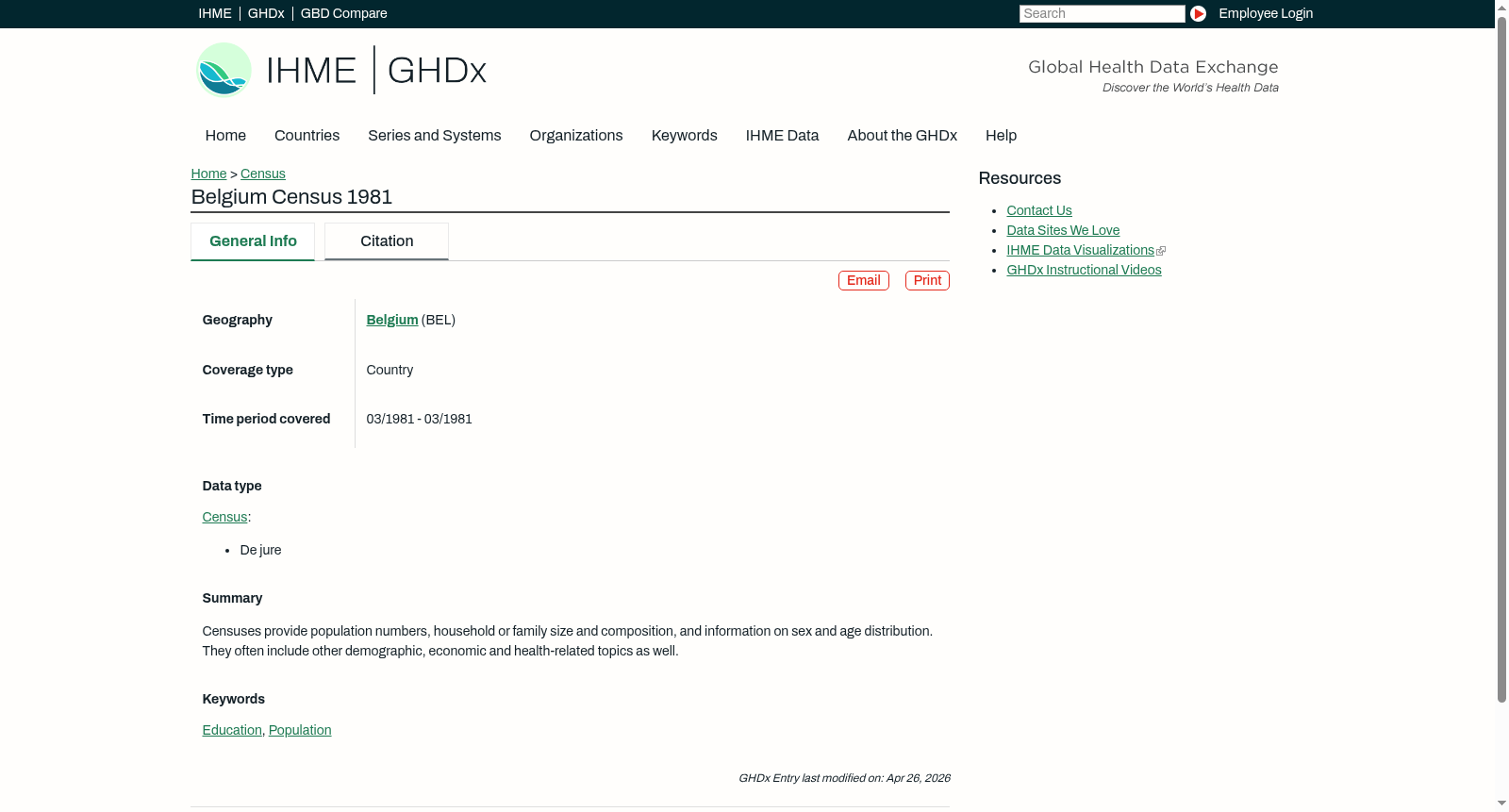
Task: Open IHME link in top bar
Action: (215, 13)
